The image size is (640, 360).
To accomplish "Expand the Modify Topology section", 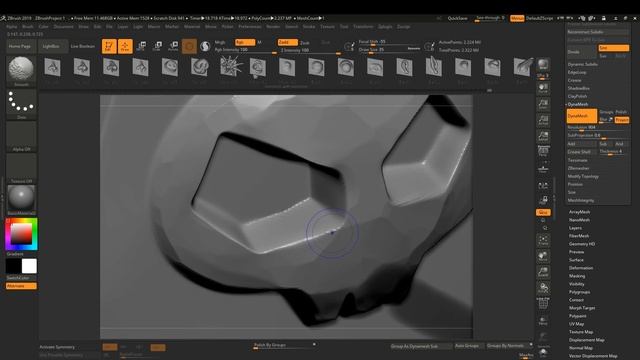I will coord(583,176).
